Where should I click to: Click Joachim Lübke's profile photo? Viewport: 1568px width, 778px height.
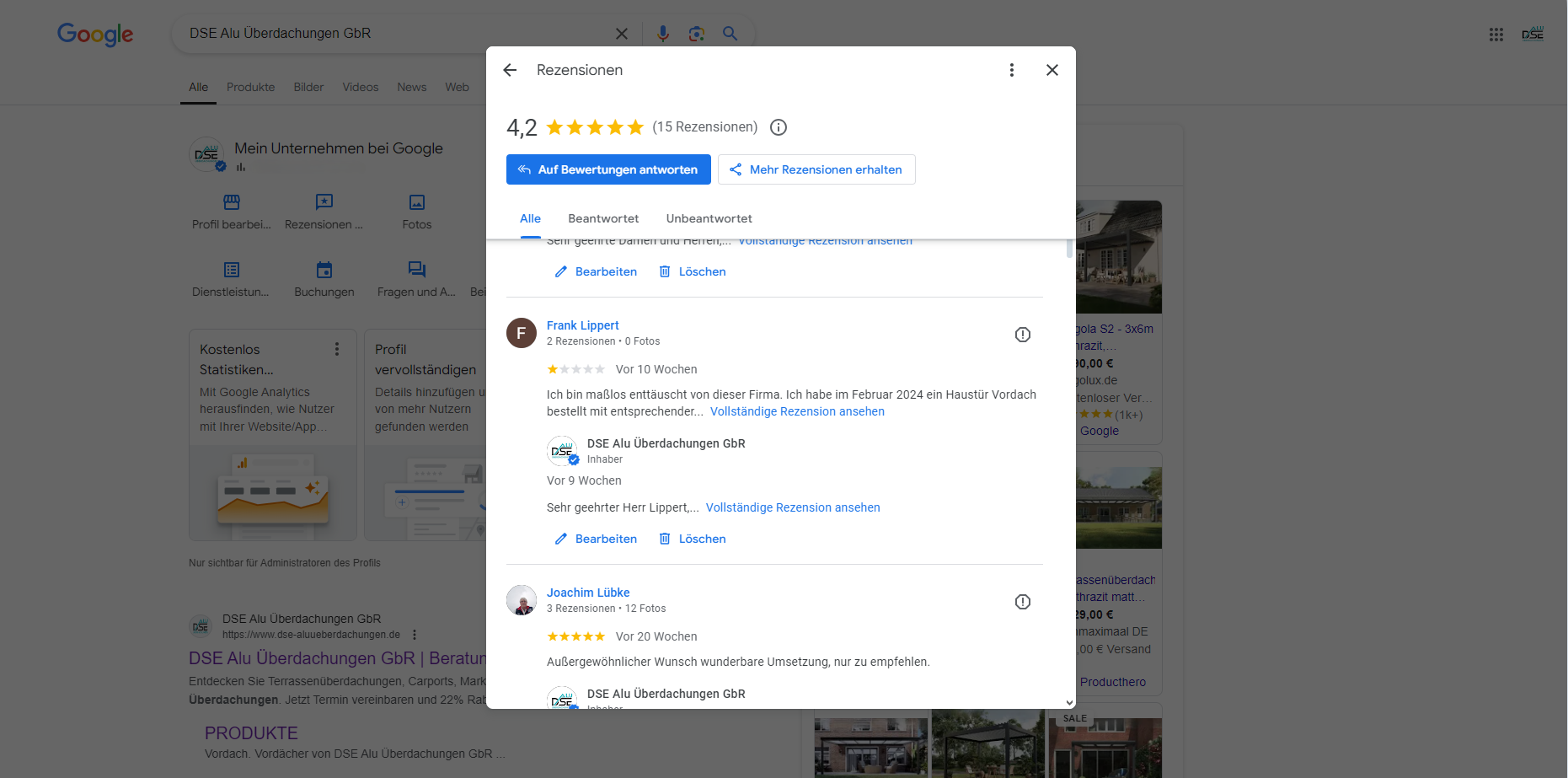click(522, 600)
